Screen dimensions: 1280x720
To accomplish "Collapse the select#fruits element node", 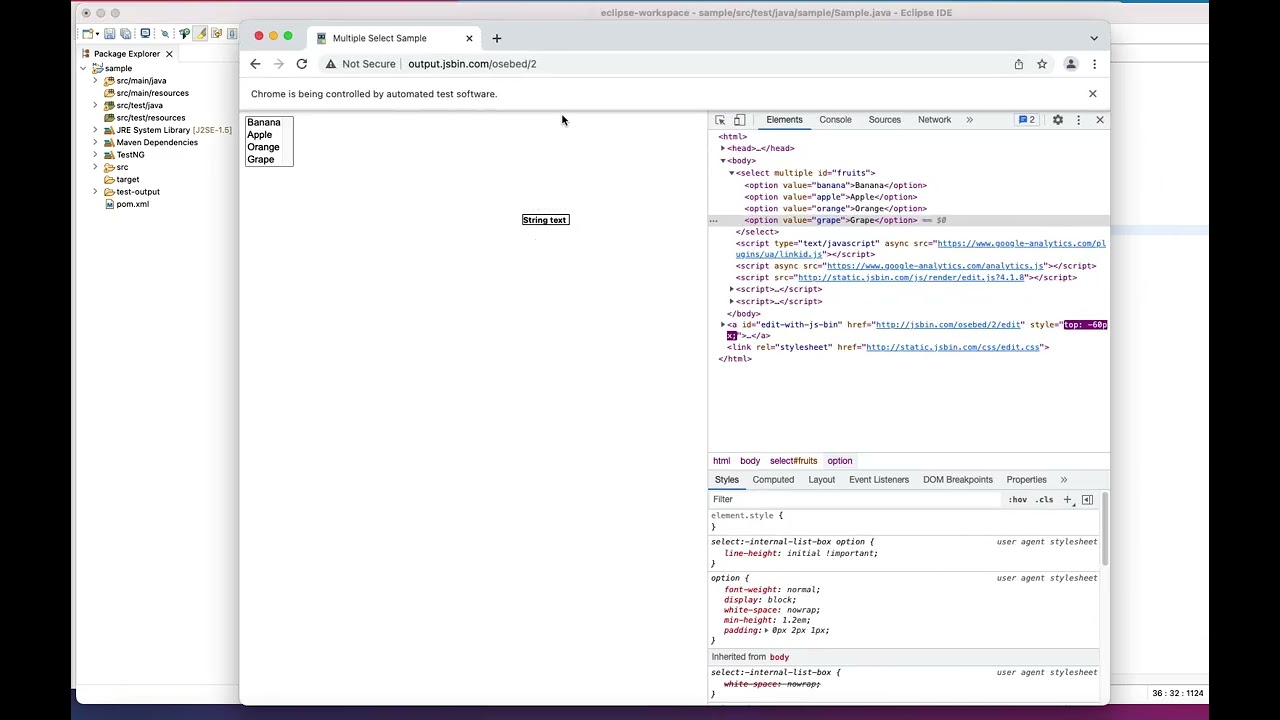I will tap(731, 173).
